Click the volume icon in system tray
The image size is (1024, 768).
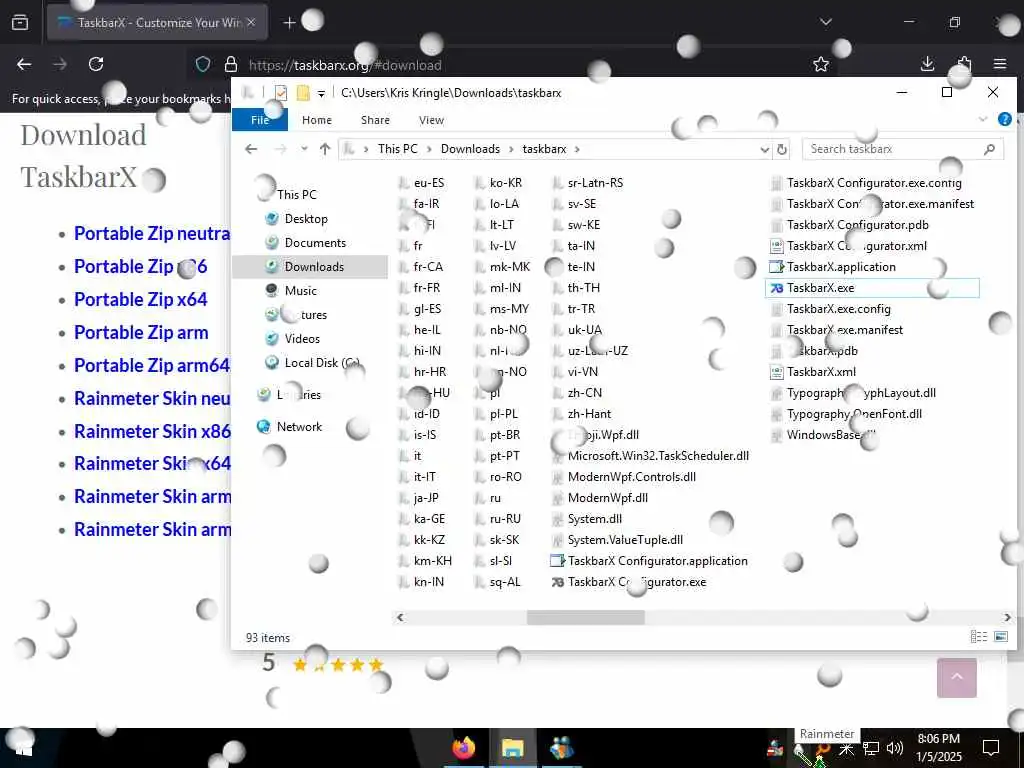coord(895,748)
